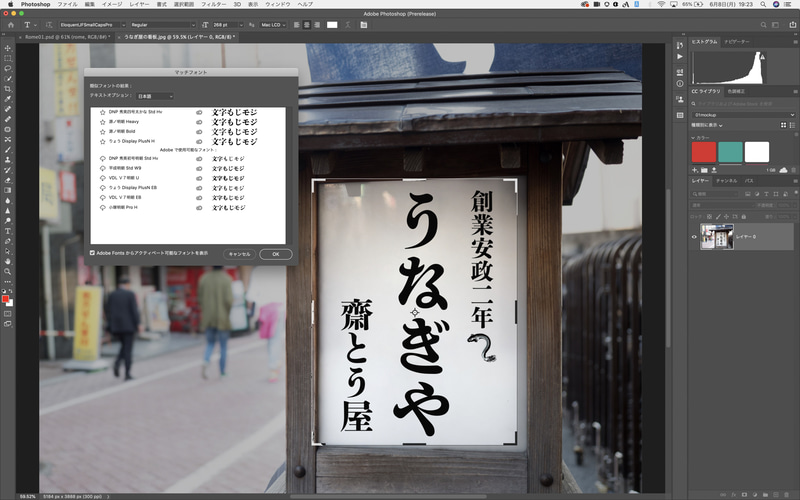Click the share icon at top right
The height and width of the screenshot is (500, 800).
792,24
